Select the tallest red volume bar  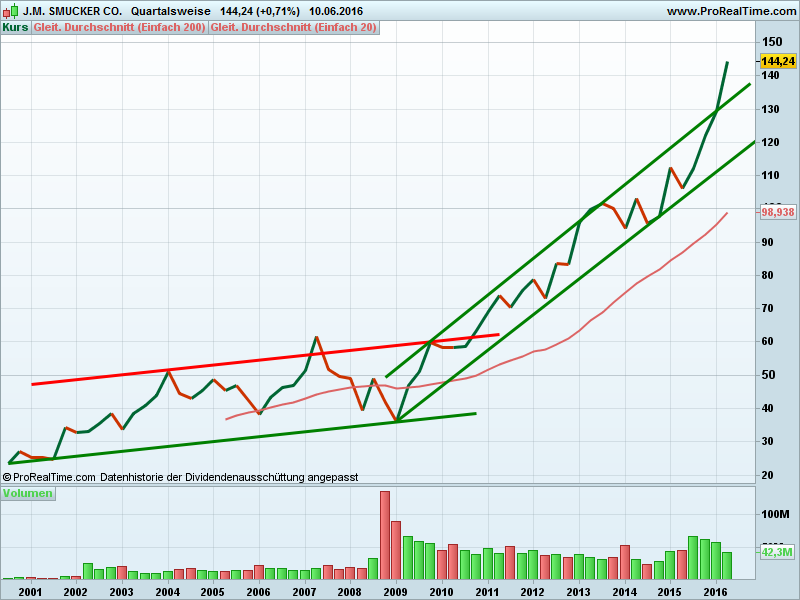pyautogui.click(x=385, y=535)
